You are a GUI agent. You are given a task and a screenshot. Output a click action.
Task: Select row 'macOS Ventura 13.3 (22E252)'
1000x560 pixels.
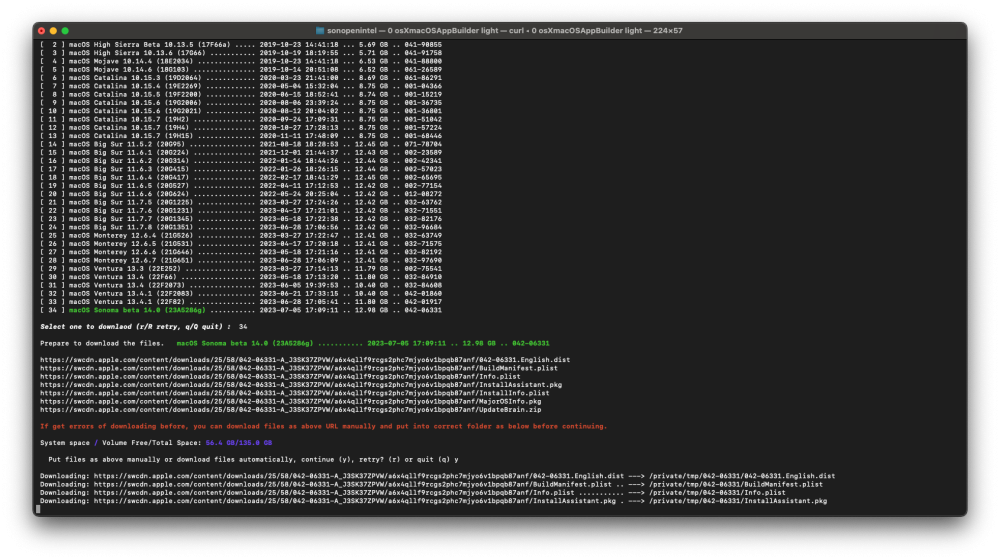(241, 269)
